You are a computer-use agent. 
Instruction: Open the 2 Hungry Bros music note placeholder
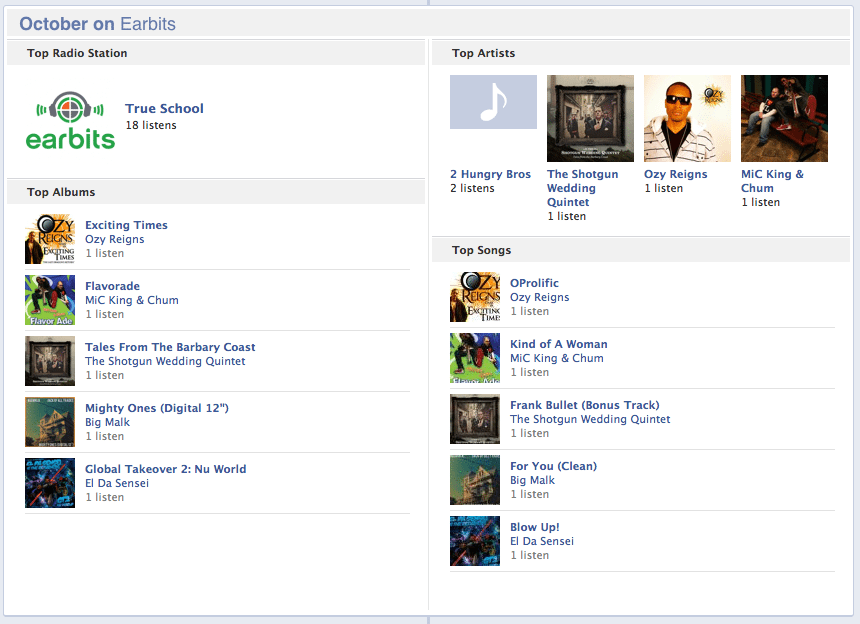[493, 102]
